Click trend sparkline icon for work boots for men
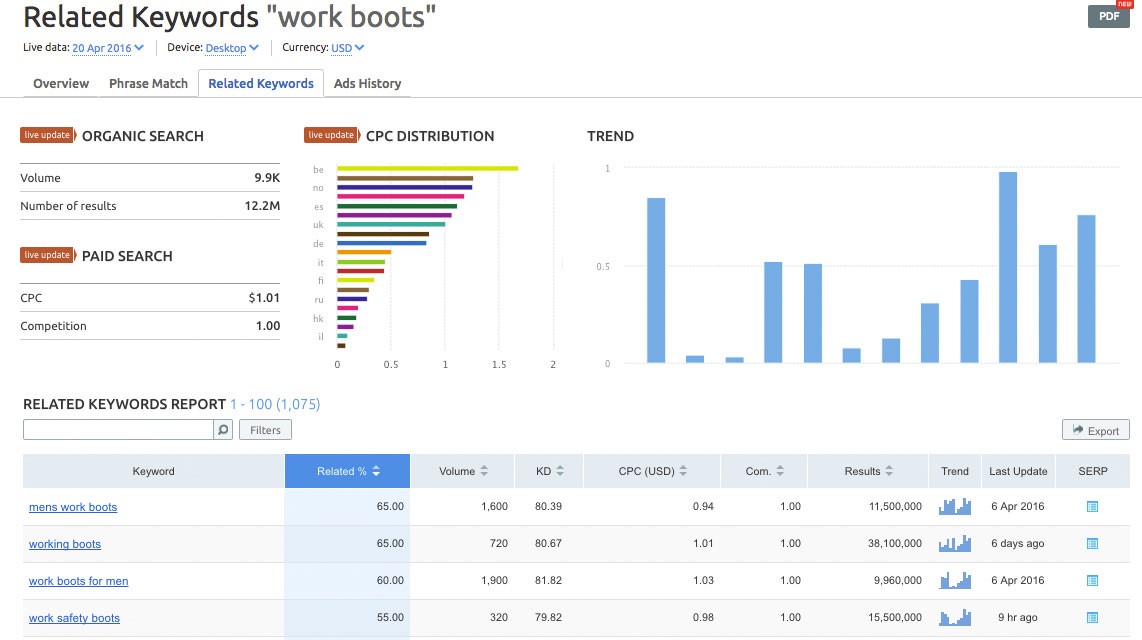Screen dimensions: 1142x640 [x=954, y=580]
